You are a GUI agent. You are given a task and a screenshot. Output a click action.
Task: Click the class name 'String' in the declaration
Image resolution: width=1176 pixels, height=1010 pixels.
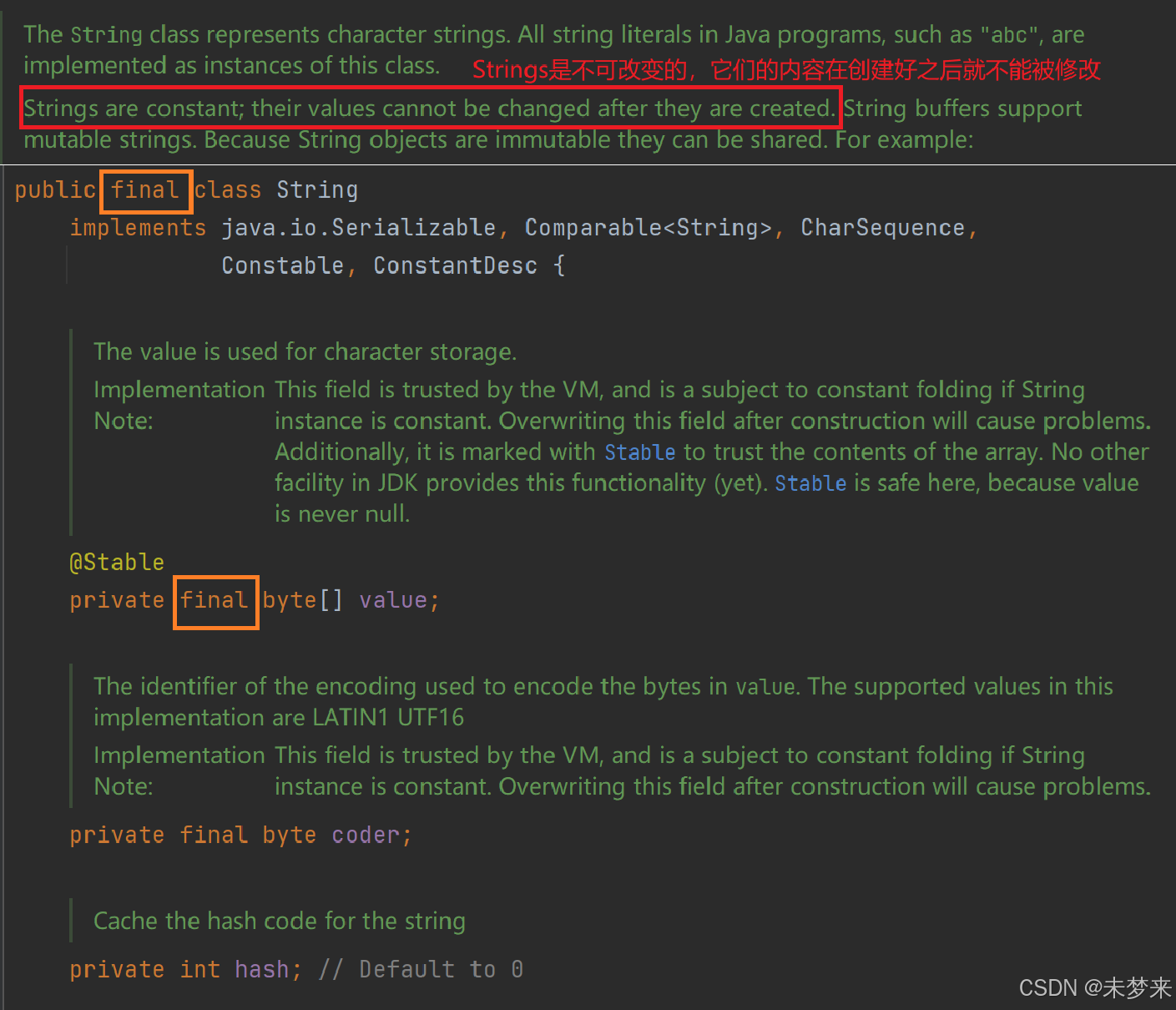pos(317,190)
